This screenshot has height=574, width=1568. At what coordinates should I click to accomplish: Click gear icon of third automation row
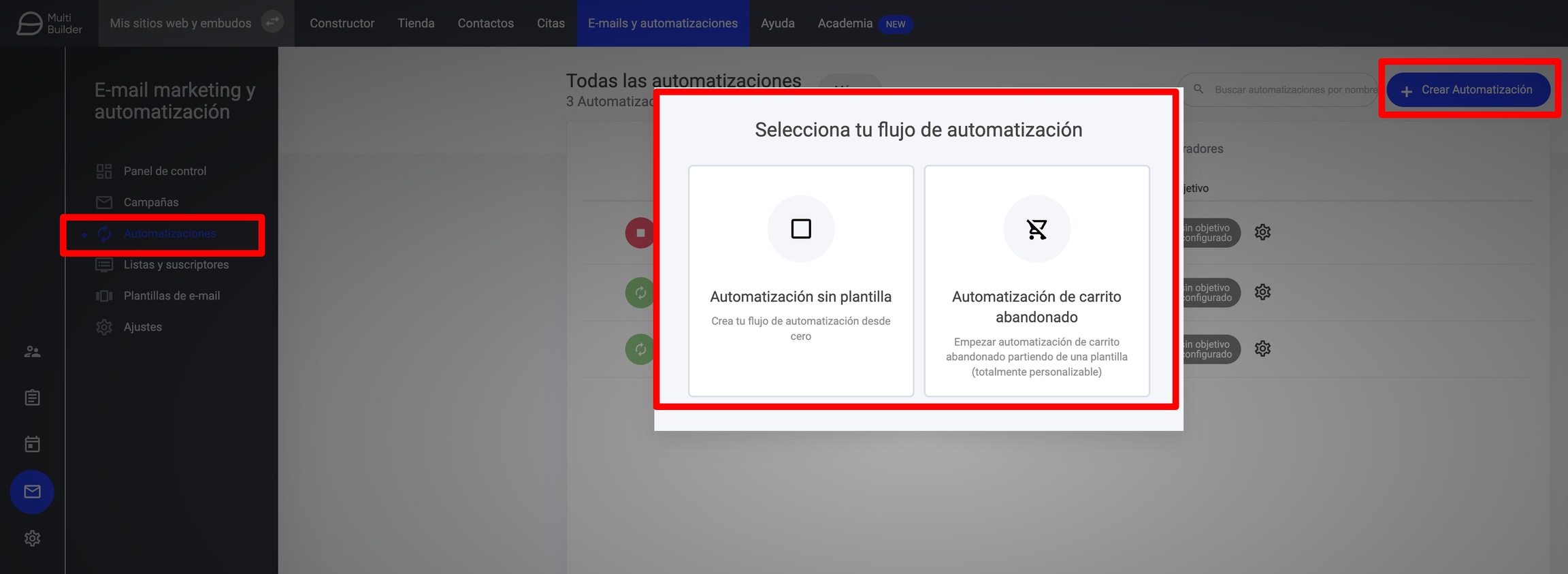pyautogui.click(x=1262, y=349)
